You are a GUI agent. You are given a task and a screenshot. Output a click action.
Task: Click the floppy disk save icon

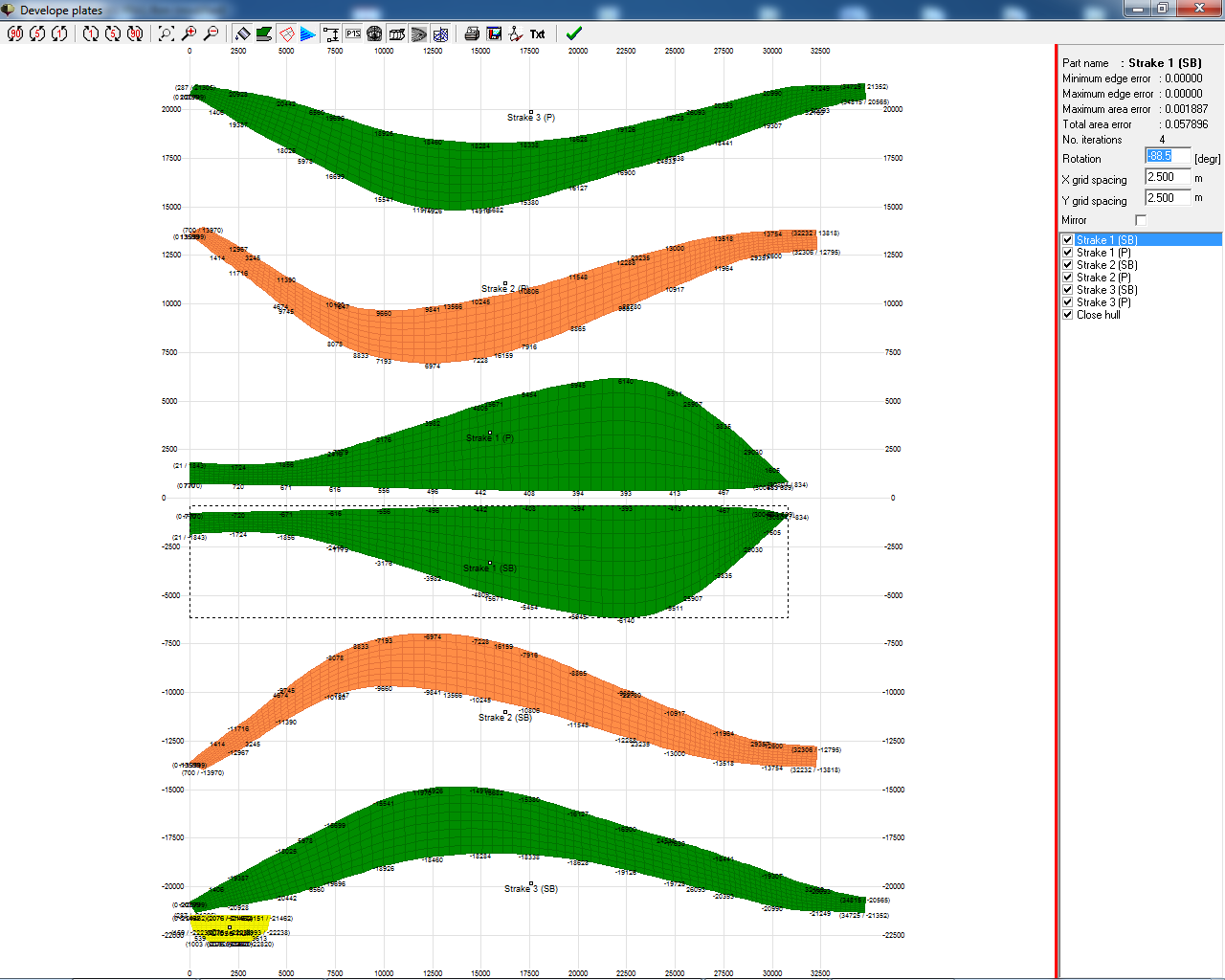pyautogui.click(x=494, y=33)
